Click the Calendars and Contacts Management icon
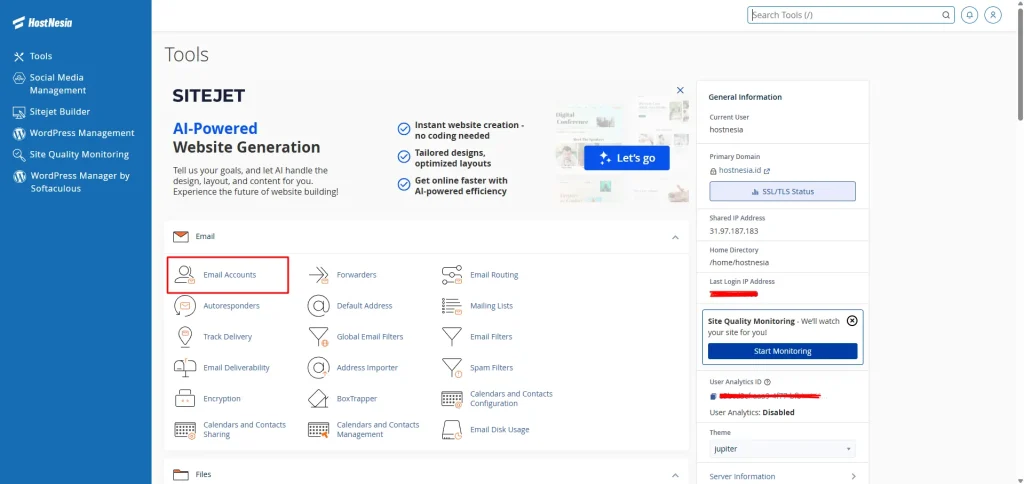The height and width of the screenshot is (484, 1024). pos(318,430)
